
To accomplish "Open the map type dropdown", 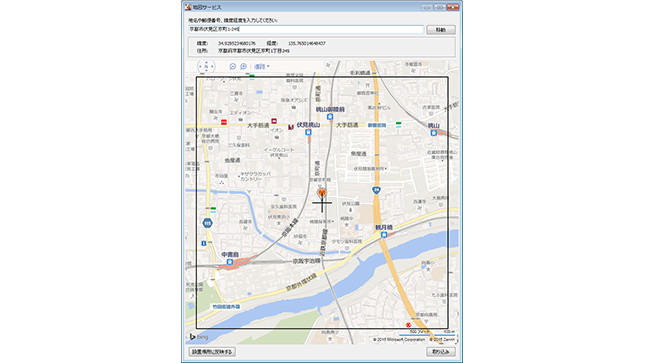I will (262, 66).
